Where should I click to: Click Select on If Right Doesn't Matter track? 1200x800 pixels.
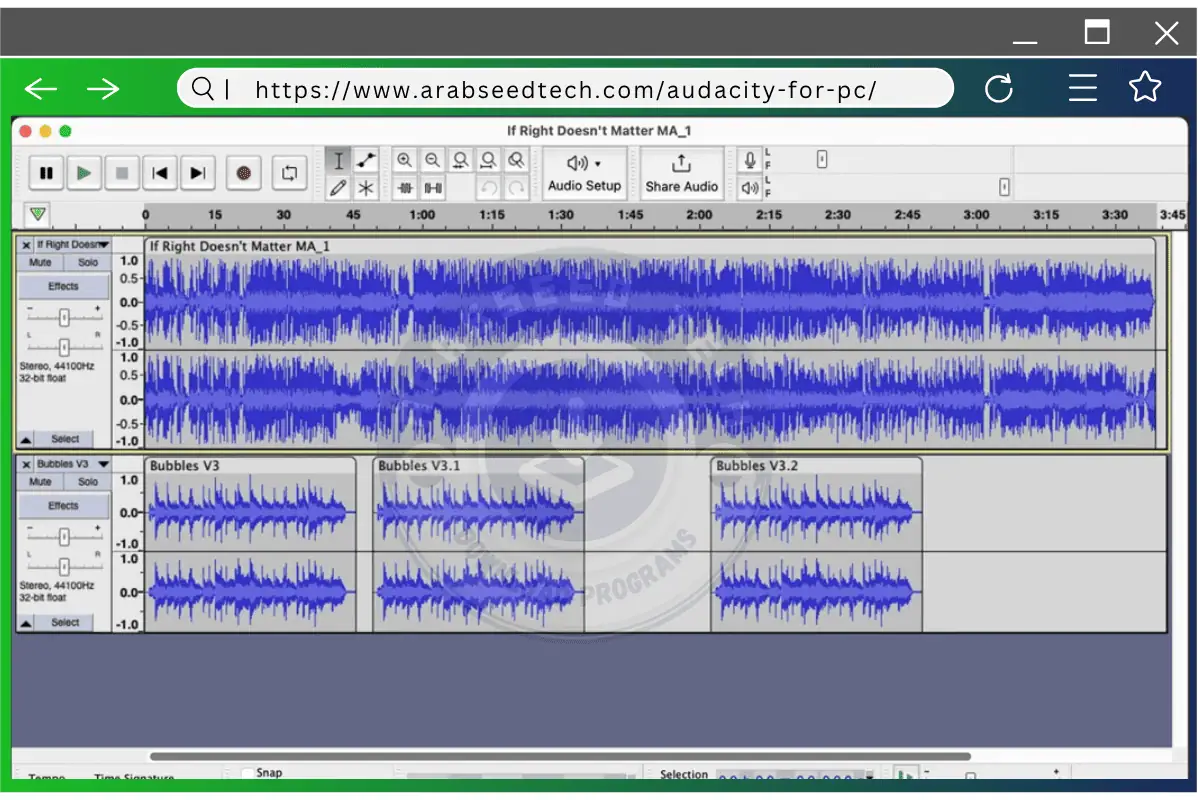(65, 439)
